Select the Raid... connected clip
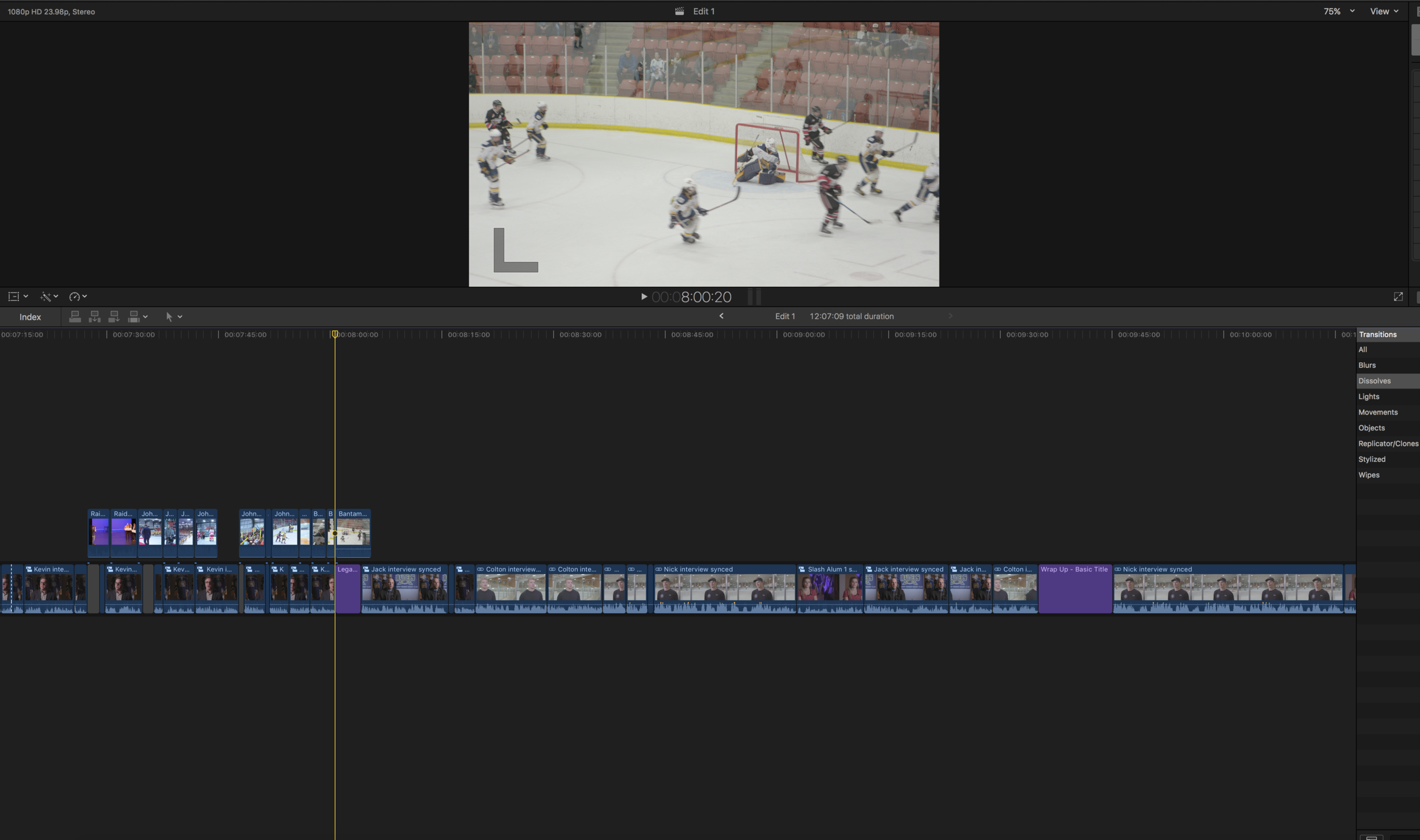 [x=124, y=533]
